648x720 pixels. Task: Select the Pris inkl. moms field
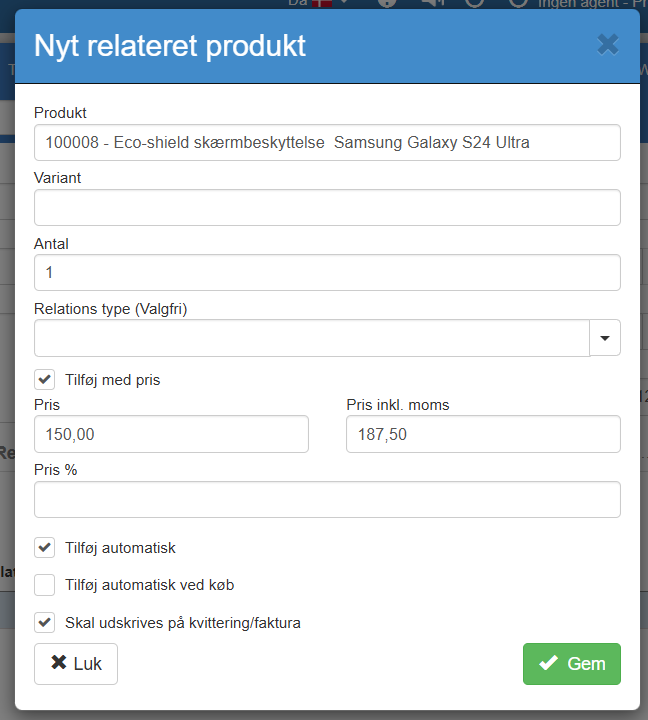coord(483,435)
